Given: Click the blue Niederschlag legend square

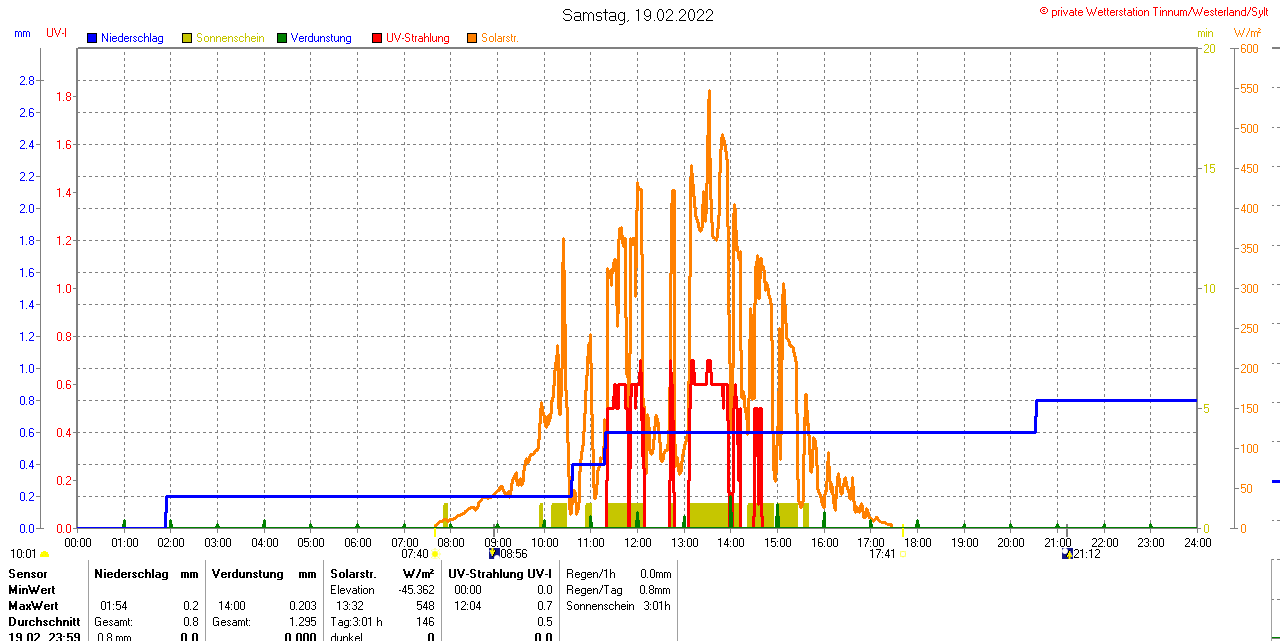Looking at the screenshot, I should click(x=92, y=38).
